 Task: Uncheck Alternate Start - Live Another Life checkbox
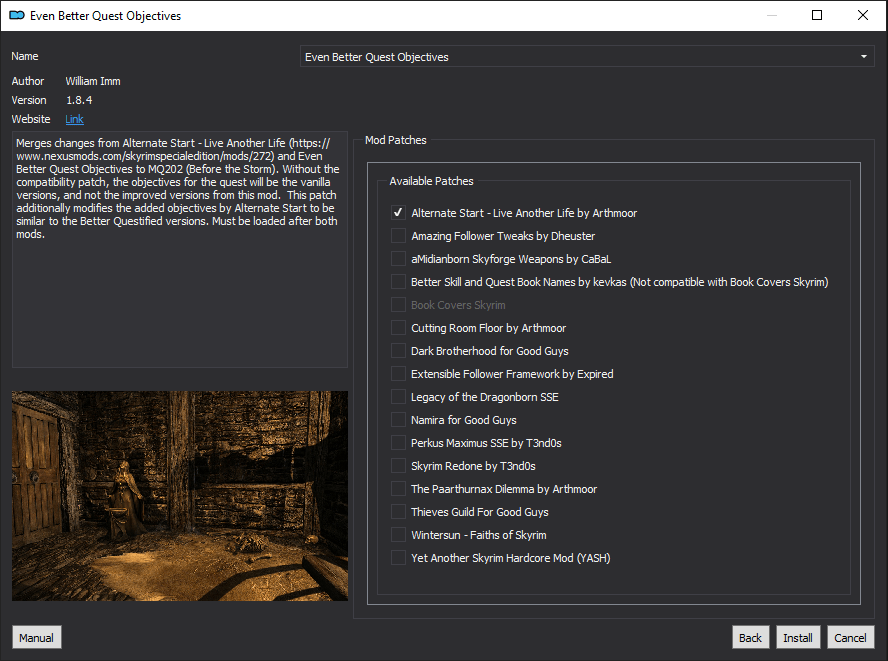coord(398,212)
